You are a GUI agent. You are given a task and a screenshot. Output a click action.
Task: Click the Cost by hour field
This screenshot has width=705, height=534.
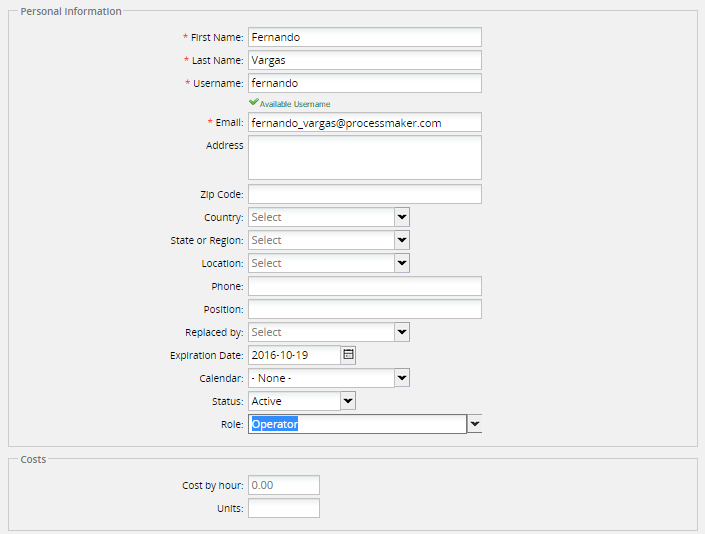tap(283, 485)
